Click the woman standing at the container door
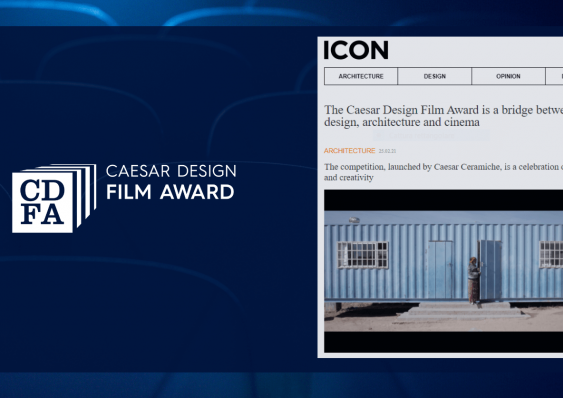The width and height of the screenshot is (563, 398). coord(474,280)
